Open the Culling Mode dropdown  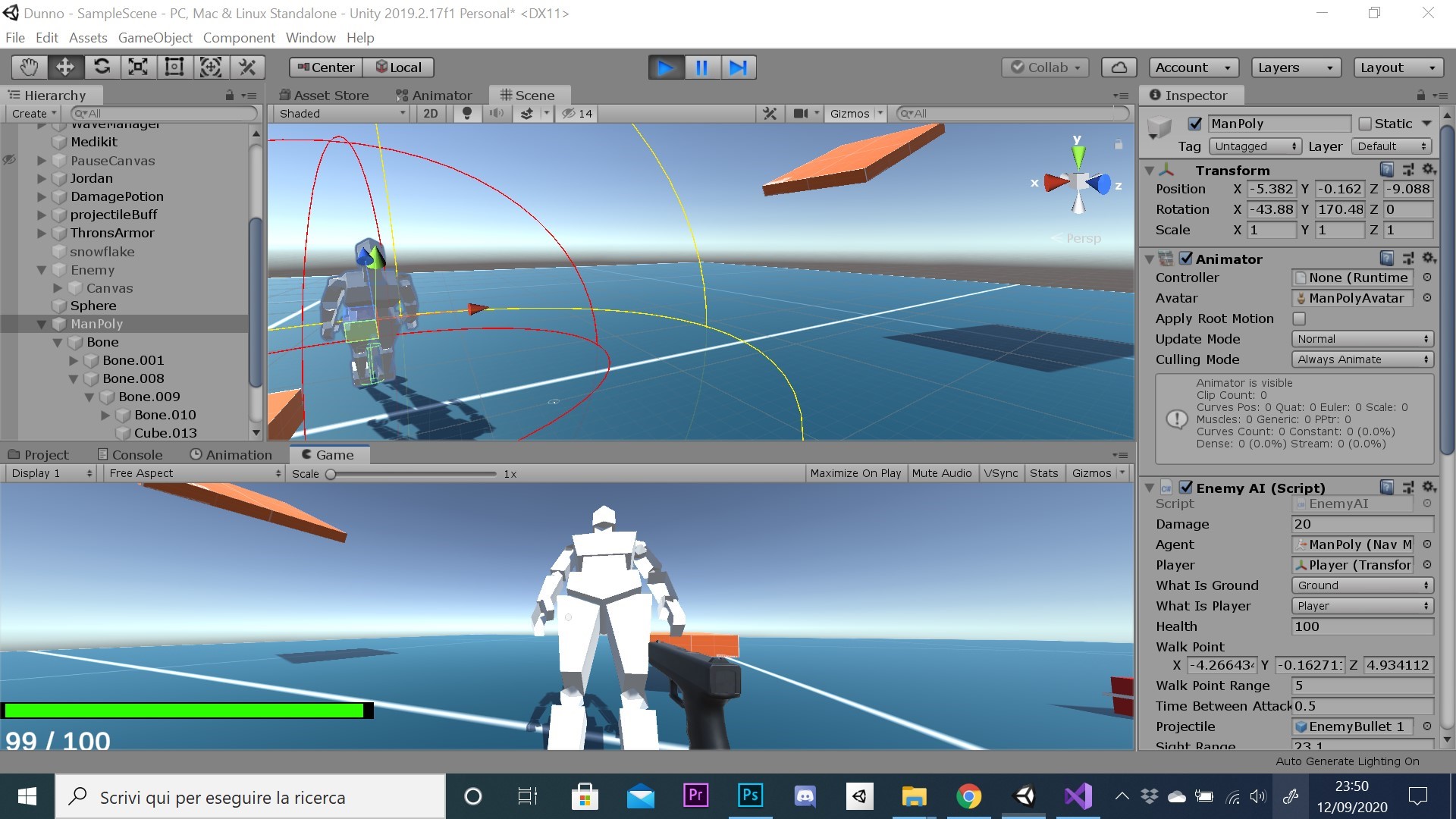coord(1362,359)
